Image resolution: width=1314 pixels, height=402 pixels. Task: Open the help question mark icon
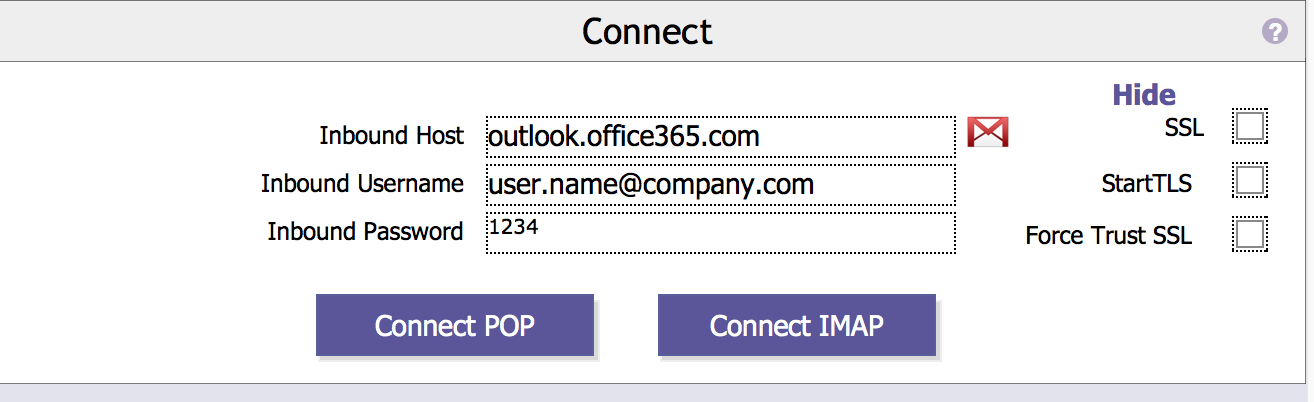click(x=1275, y=32)
